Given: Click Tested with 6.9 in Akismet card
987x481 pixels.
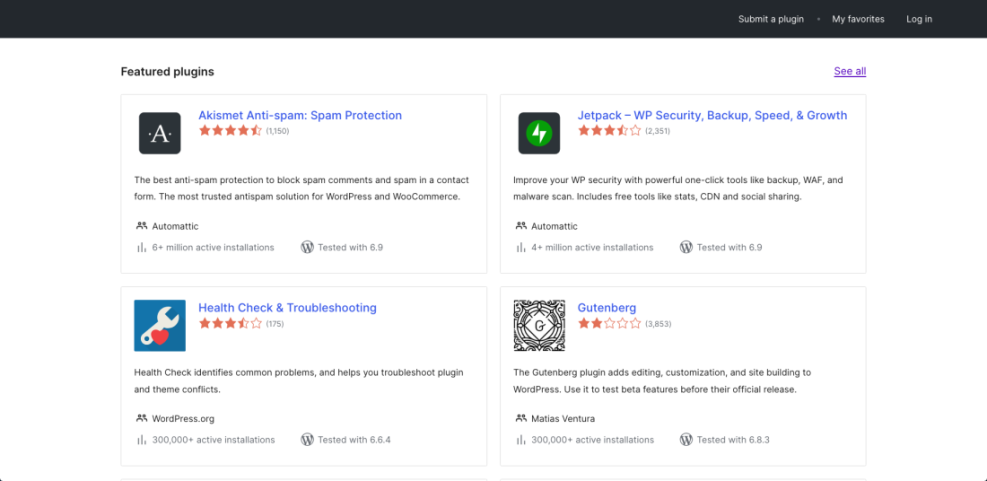Looking at the screenshot, I should (x=350, y=247).
